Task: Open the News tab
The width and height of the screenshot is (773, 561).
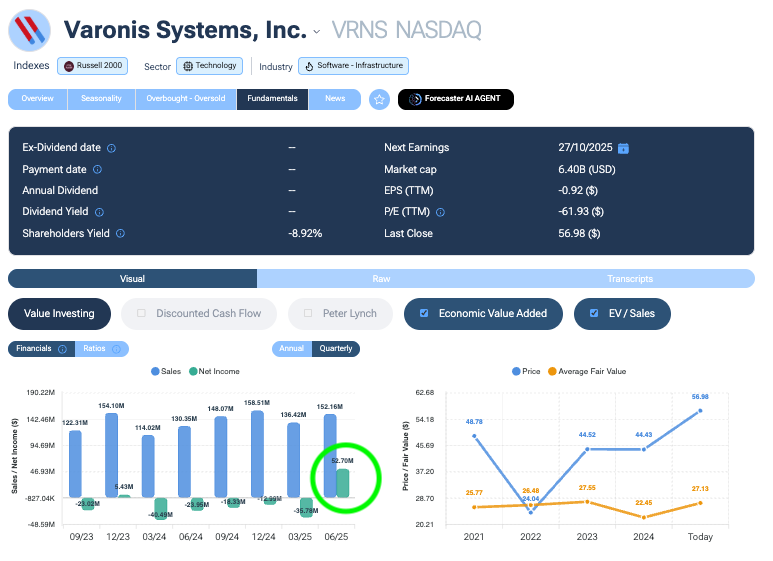Action: (x=335, y=99)
